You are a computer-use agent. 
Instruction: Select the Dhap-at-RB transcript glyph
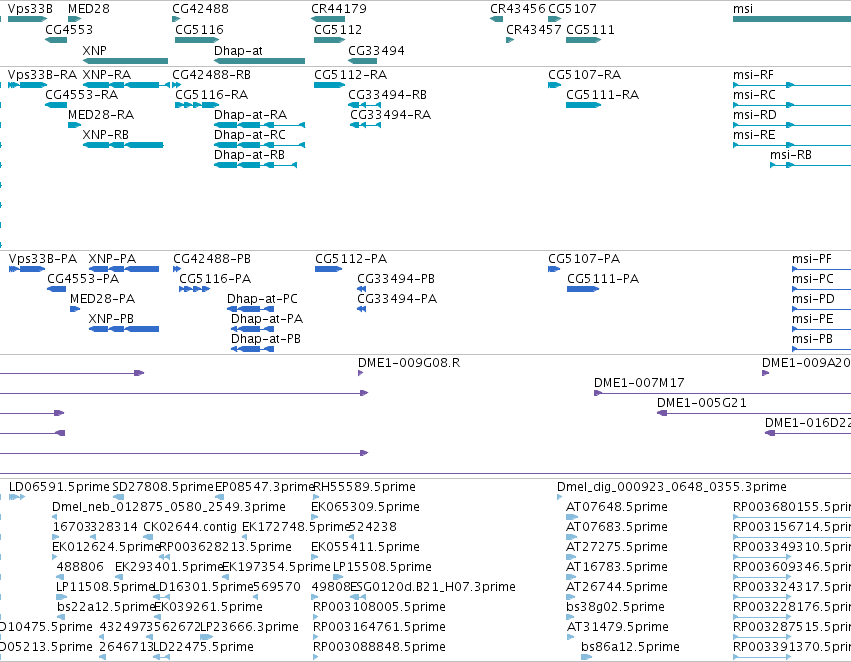click(255, 165)
